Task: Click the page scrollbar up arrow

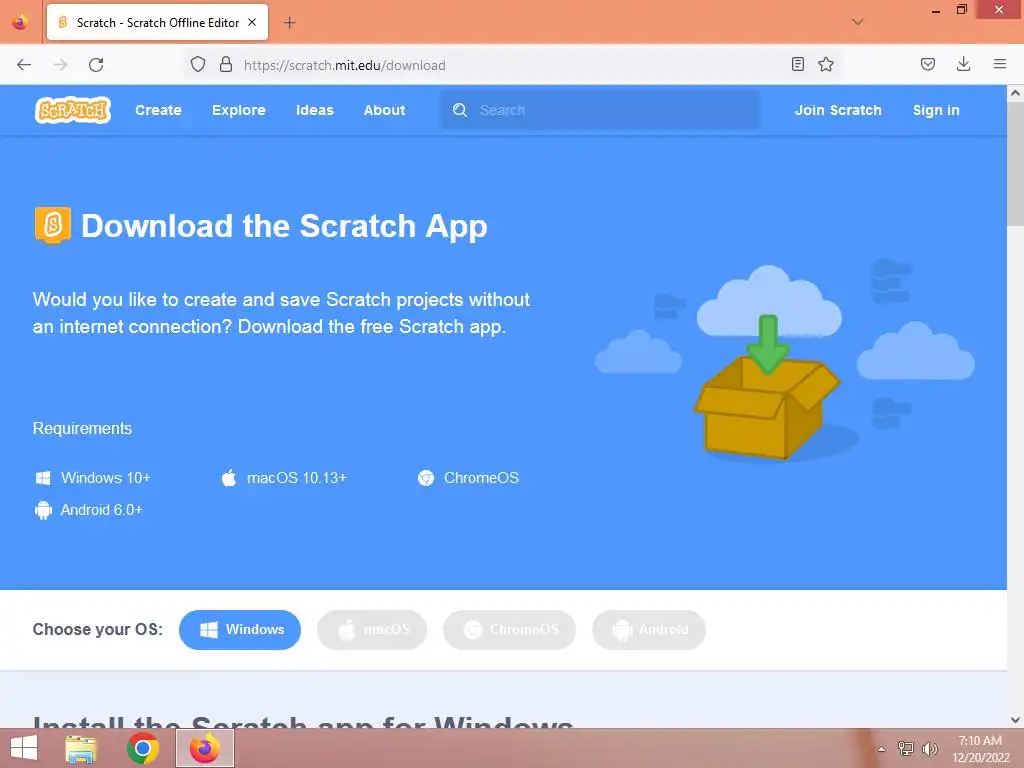Action: click(x=1016, y=93)
